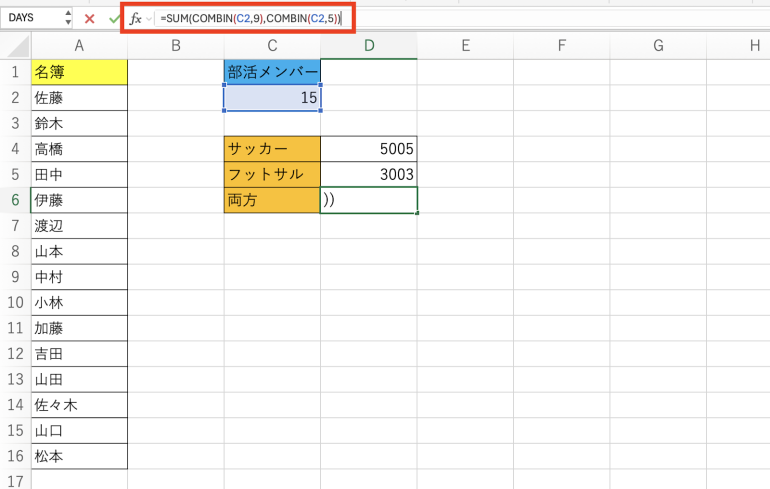Click the フットサル label cell
This screenshot has width=770, height=489.
tap(272, 175)
